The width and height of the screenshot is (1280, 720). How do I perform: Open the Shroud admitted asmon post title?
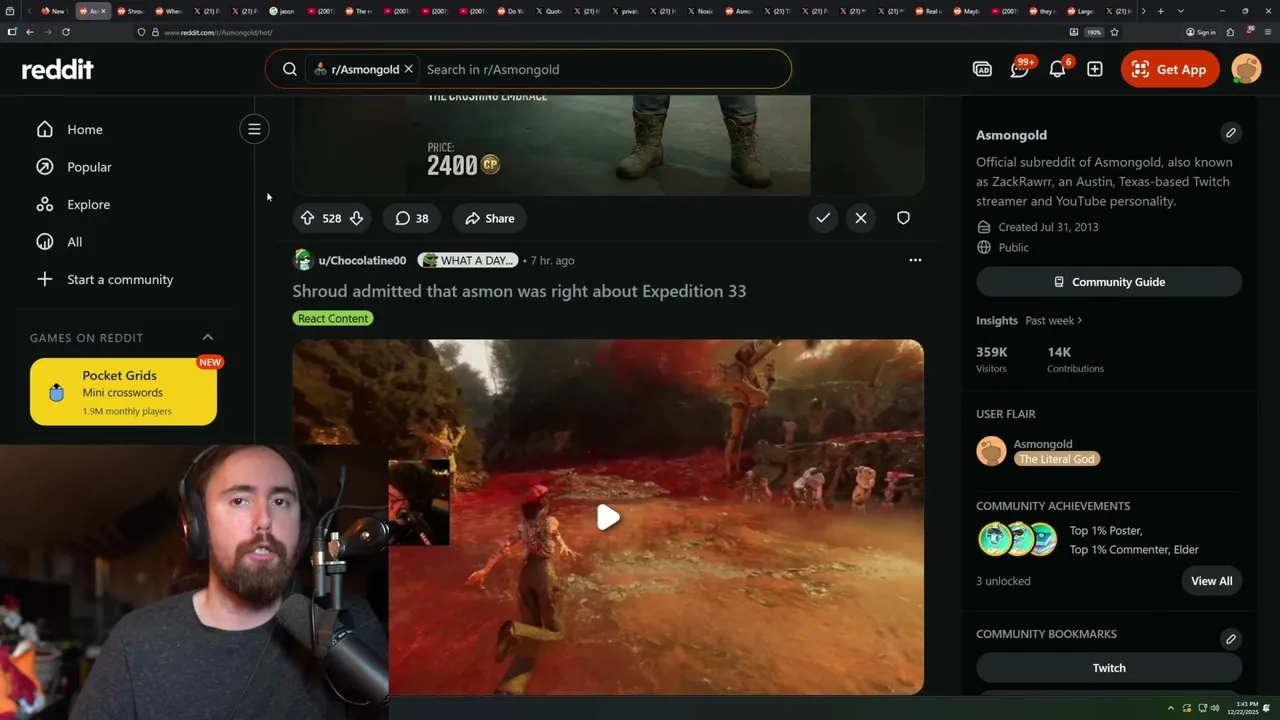click(x=519, y=291)
